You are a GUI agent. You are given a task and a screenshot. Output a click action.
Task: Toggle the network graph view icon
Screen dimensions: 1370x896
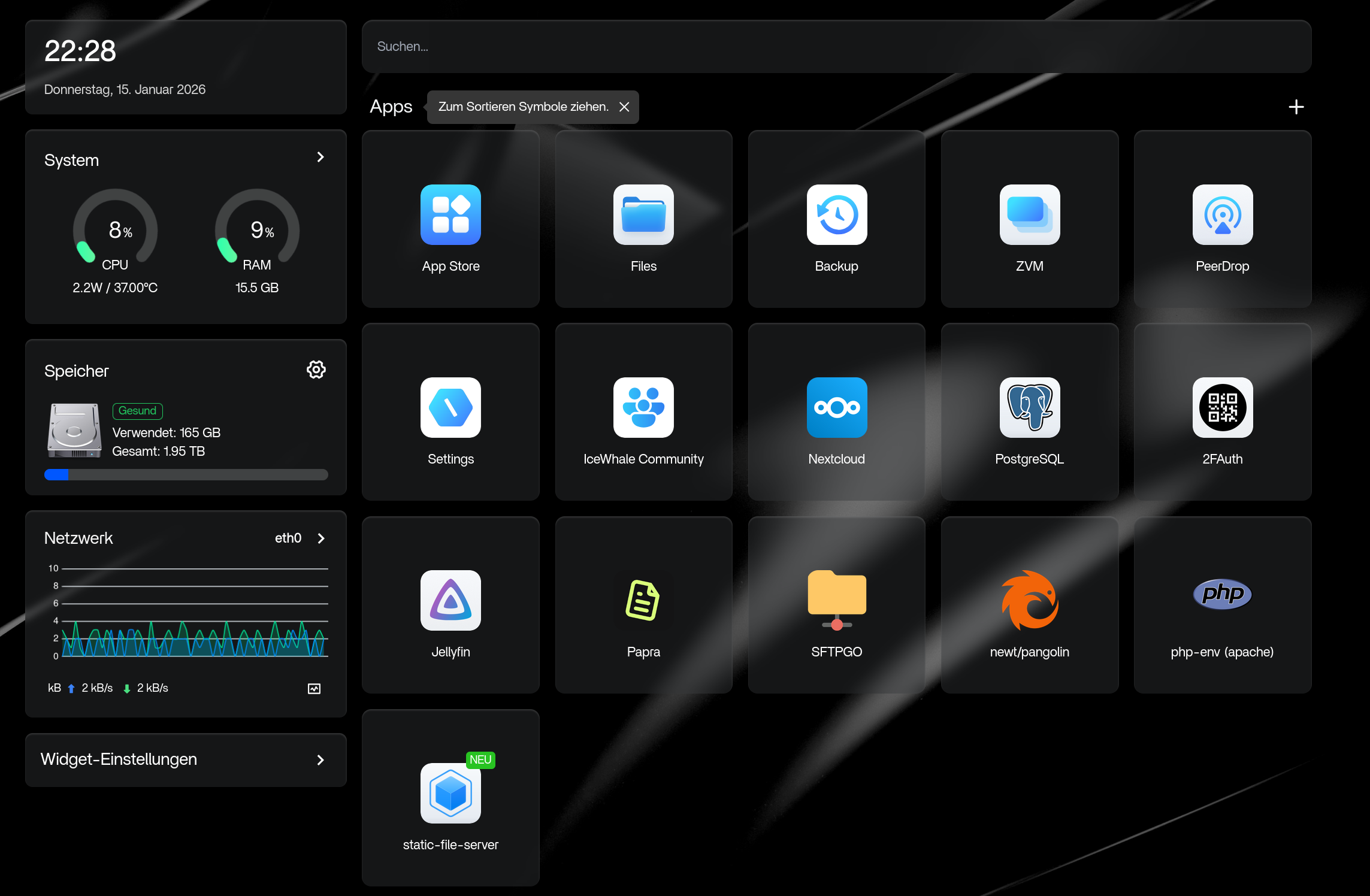314,689
